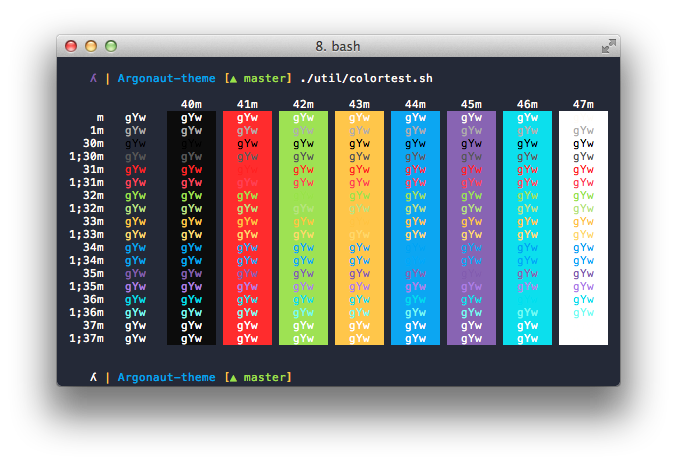
Task: Click the cyan 46m color column in the 36m row
Action: 527,299
